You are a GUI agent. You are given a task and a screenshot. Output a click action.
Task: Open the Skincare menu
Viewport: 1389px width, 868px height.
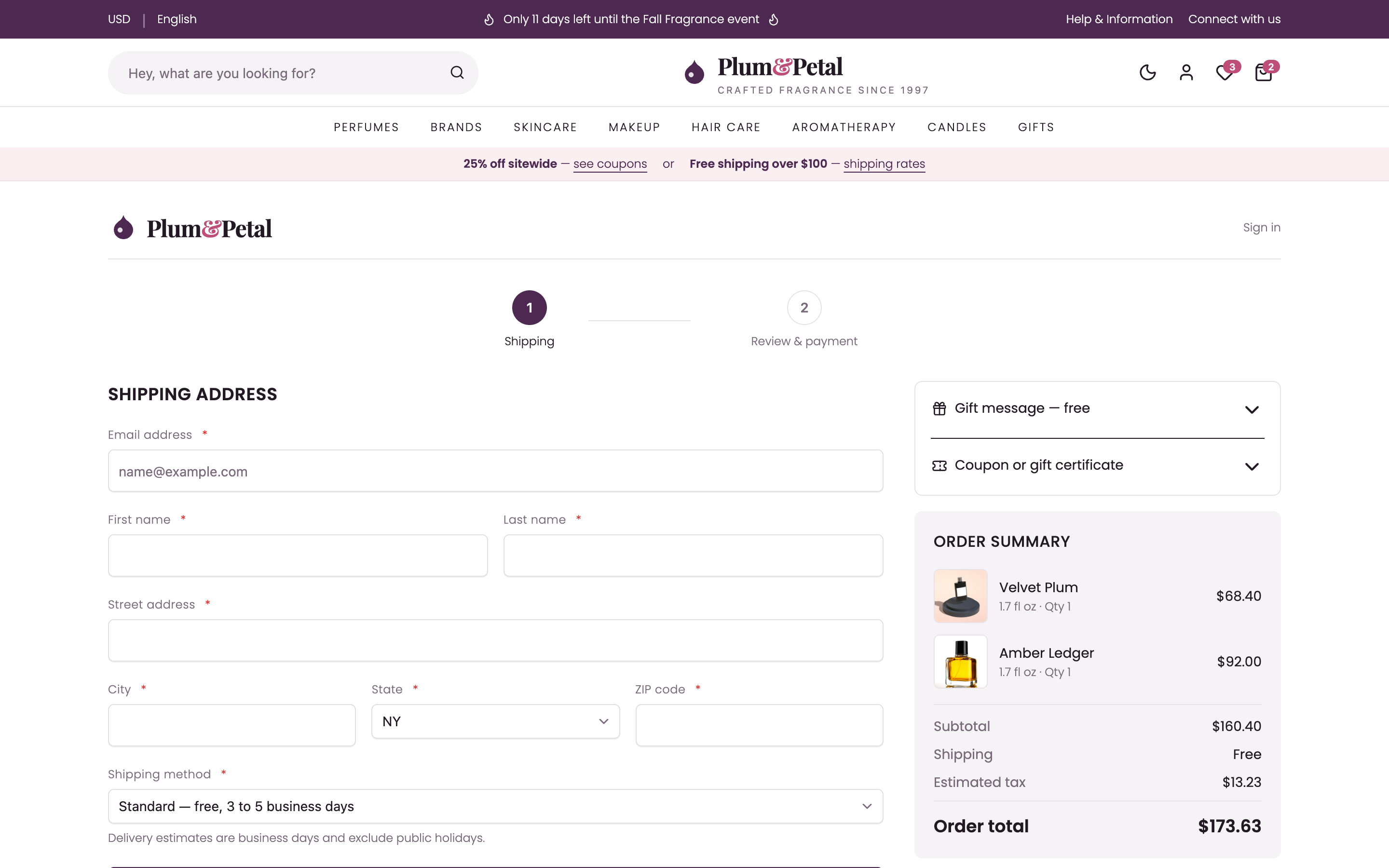[x=545, y=127]
